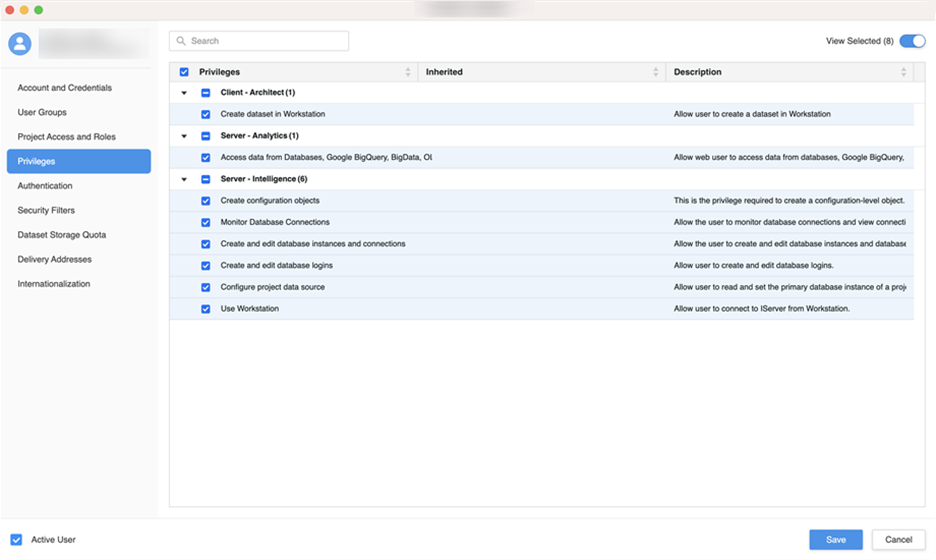Focus the privileges Search field

click(265, 41)
